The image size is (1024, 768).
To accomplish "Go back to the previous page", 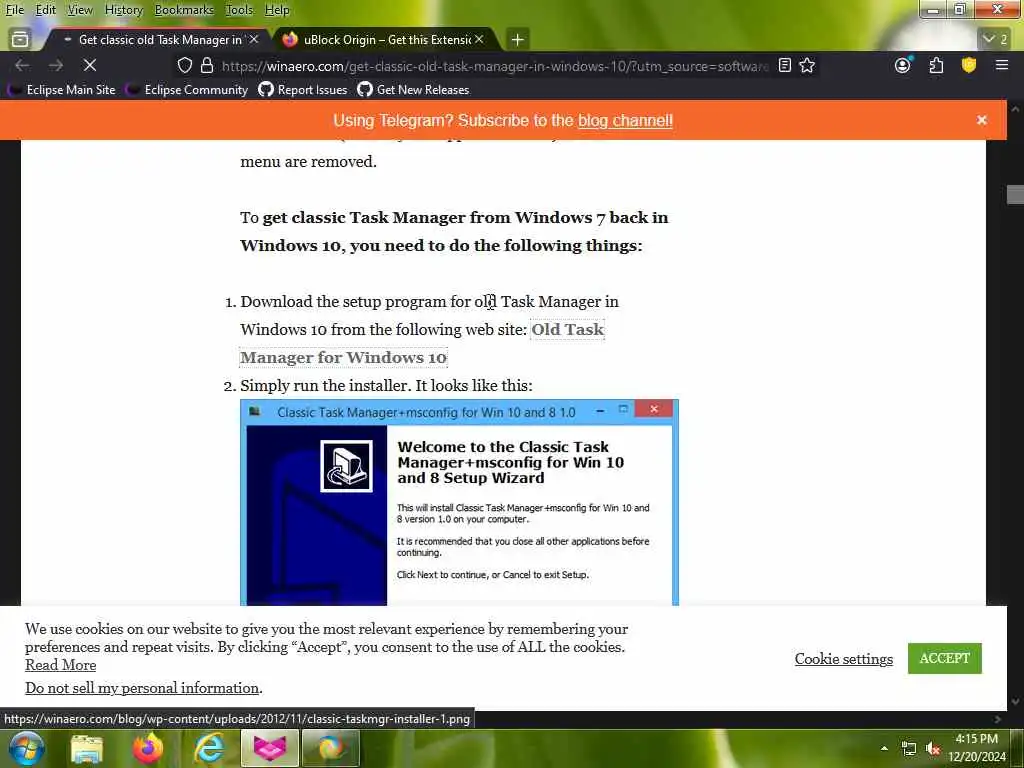I will (22, 65).
